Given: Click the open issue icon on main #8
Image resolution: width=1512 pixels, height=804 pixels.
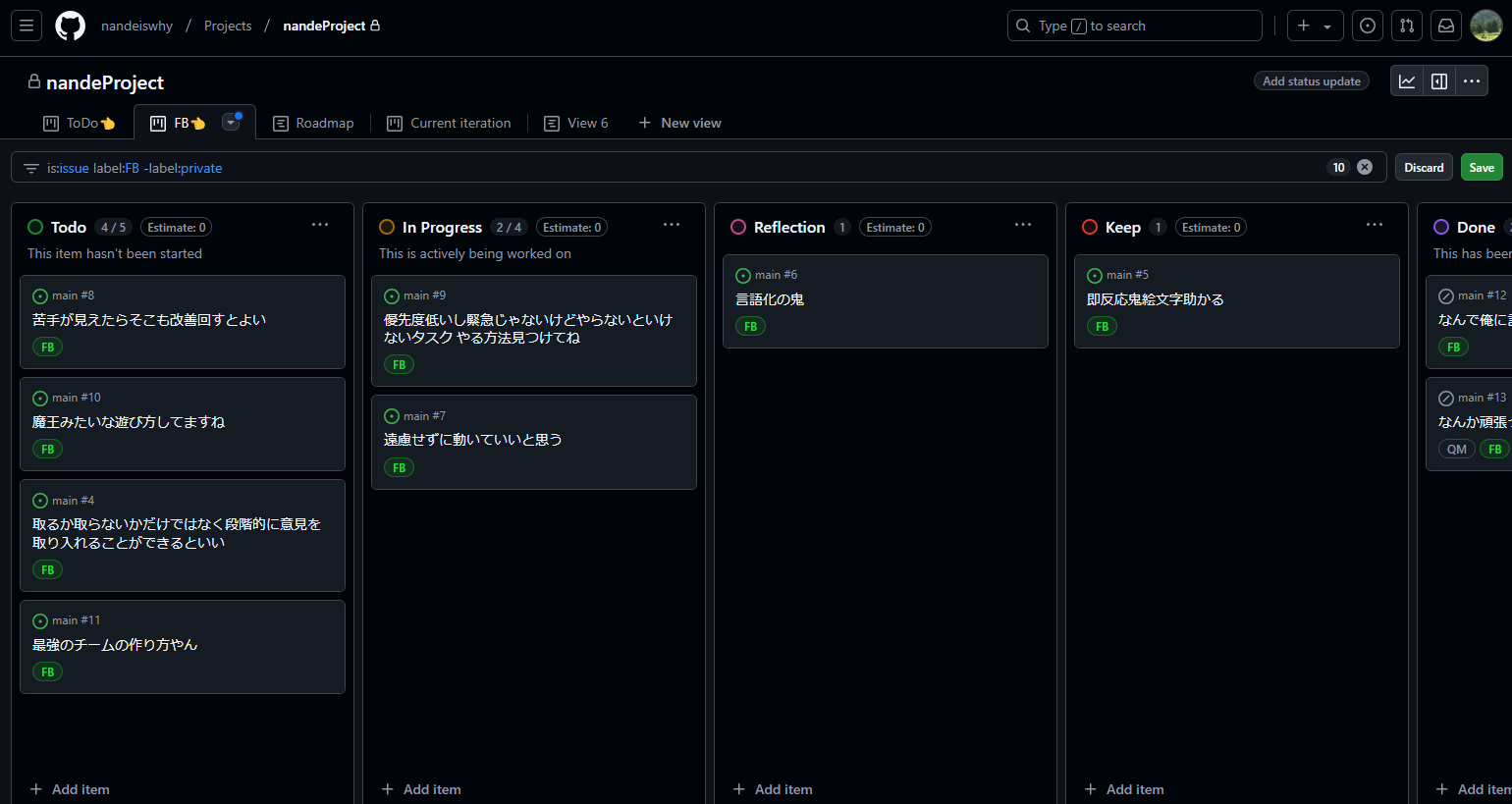Looking at the screenshot, I should [x=40, y=296].
